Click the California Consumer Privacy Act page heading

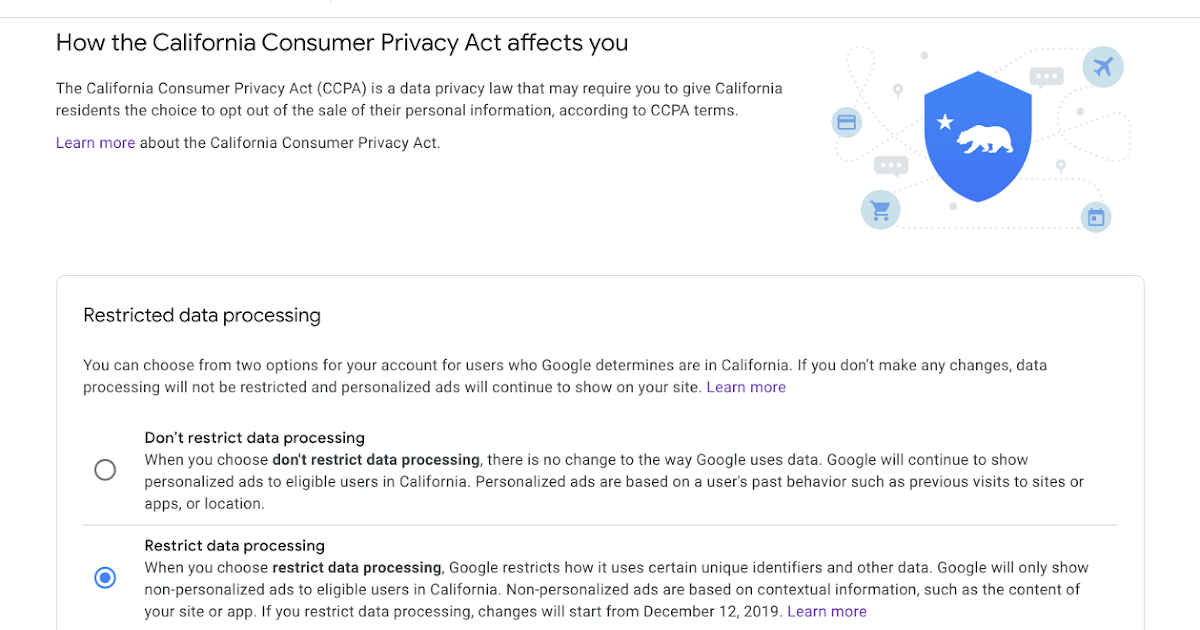342,43
